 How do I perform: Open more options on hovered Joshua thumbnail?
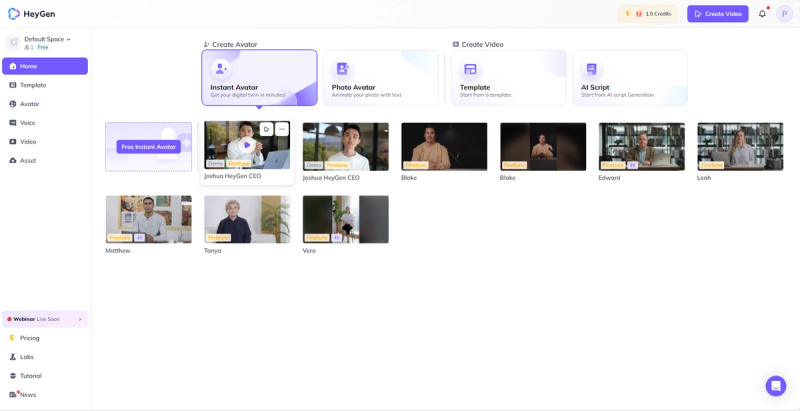tap(282, 129)
